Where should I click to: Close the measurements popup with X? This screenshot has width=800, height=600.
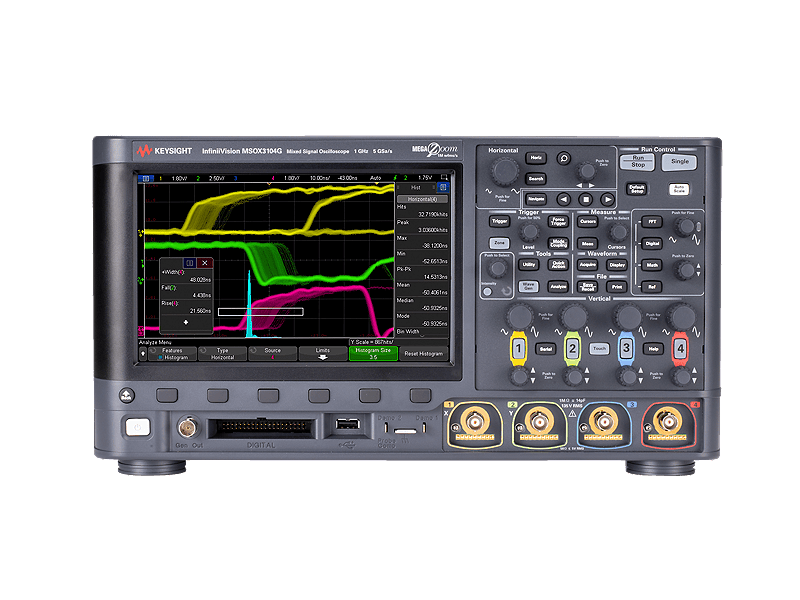[205, 263]
